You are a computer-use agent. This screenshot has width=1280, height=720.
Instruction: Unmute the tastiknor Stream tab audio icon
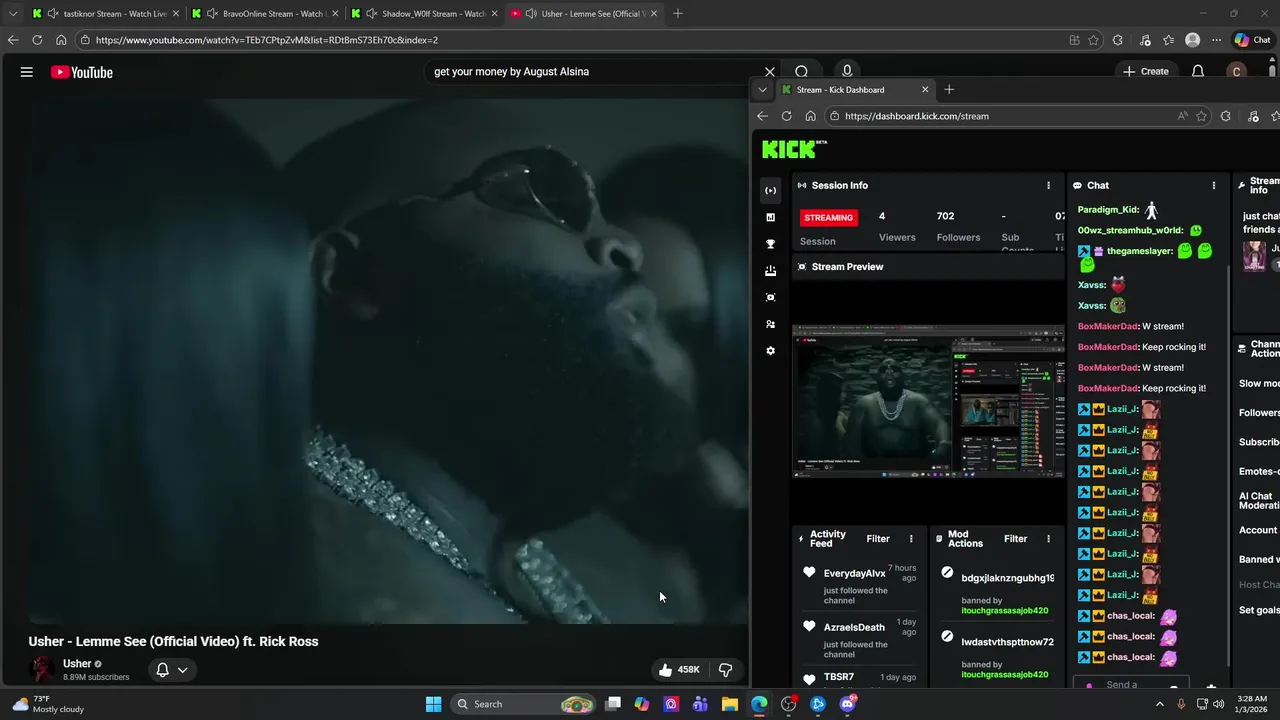click(x=53, y=14)
